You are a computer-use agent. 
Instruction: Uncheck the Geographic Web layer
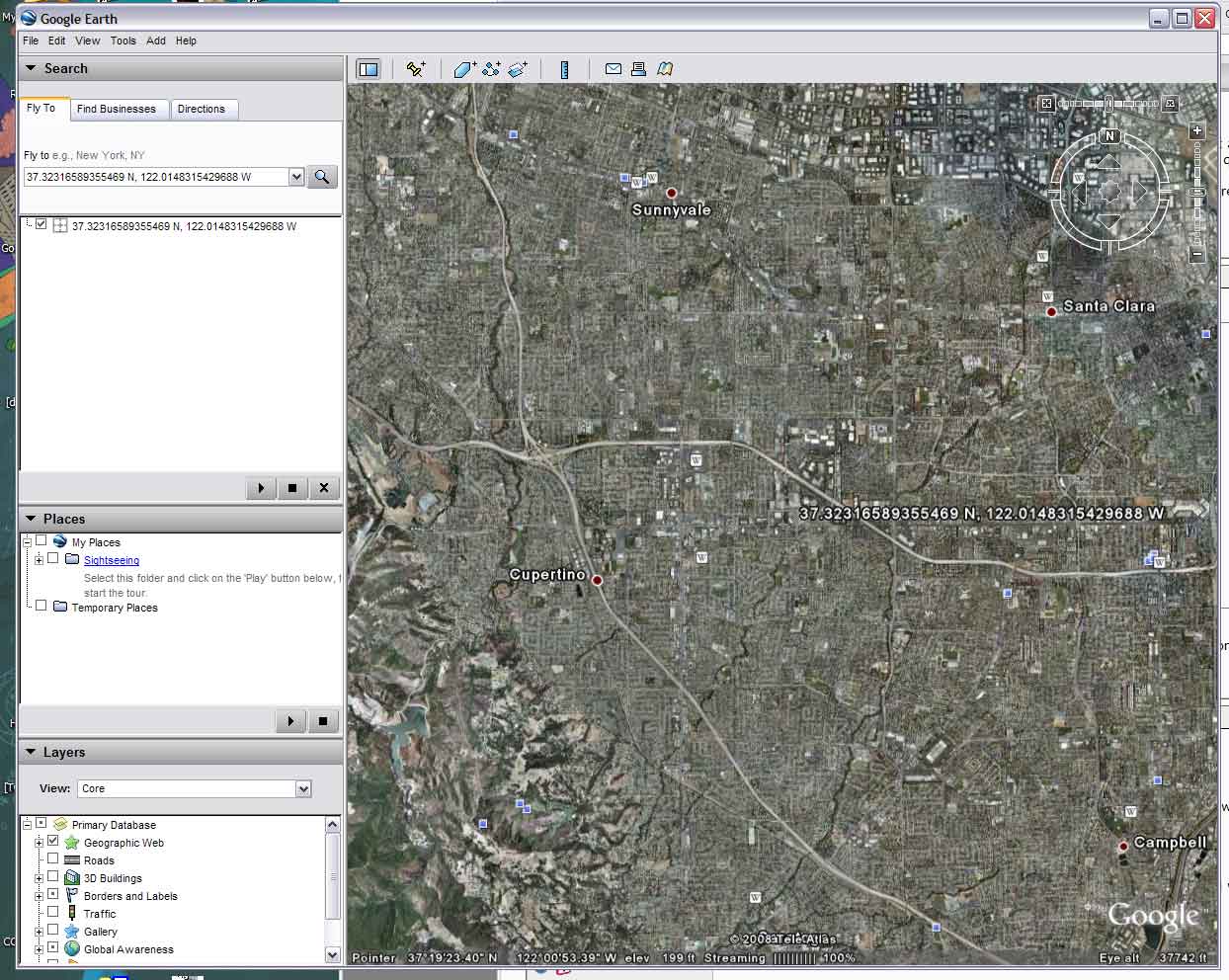pyautogui.click(x=53, y=842)
